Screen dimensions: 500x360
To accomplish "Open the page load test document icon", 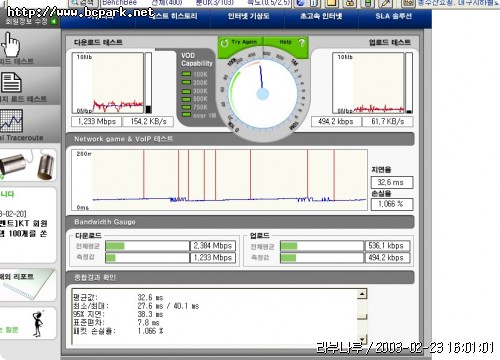I will pos(11,82).
